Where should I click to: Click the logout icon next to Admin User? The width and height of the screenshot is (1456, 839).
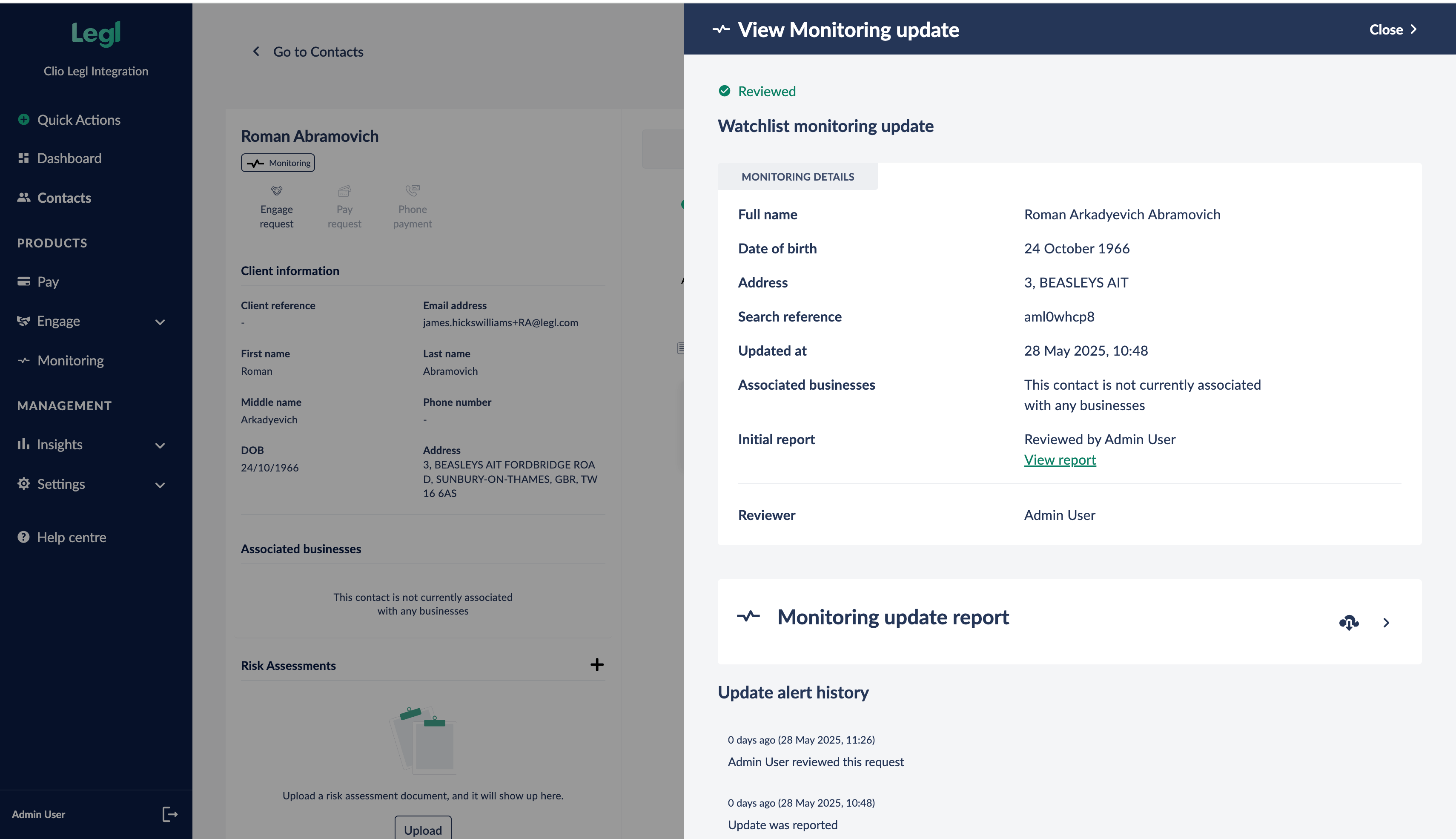[169, 814]
